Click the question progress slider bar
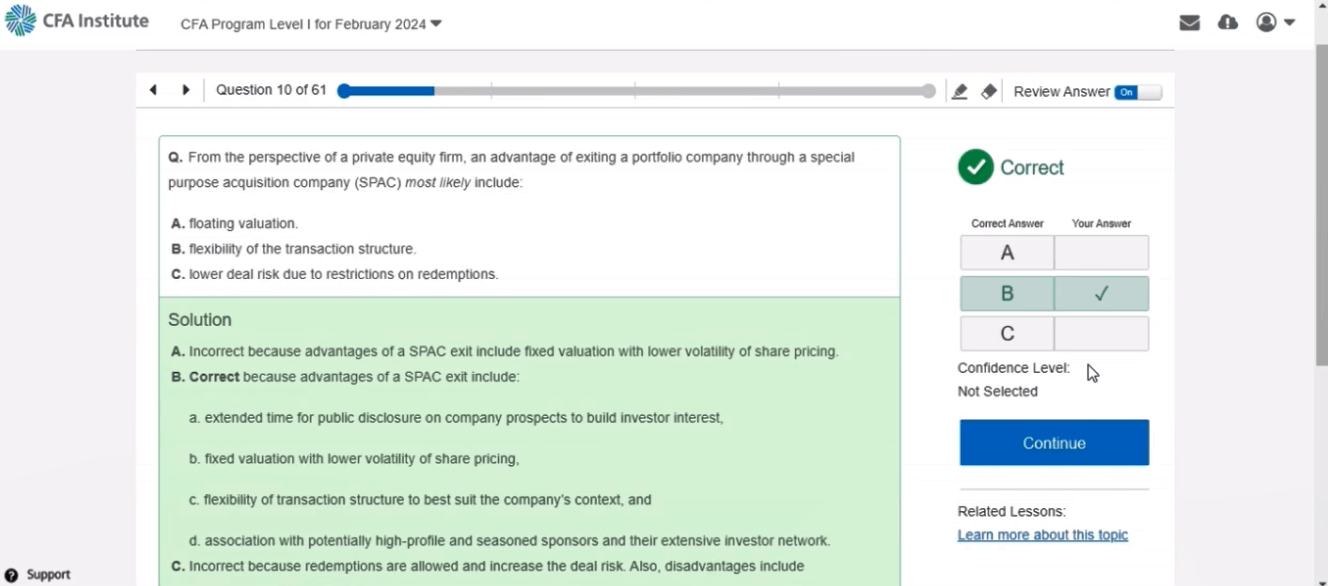Viewport: 1328px width, 586px height. [636, 91]
